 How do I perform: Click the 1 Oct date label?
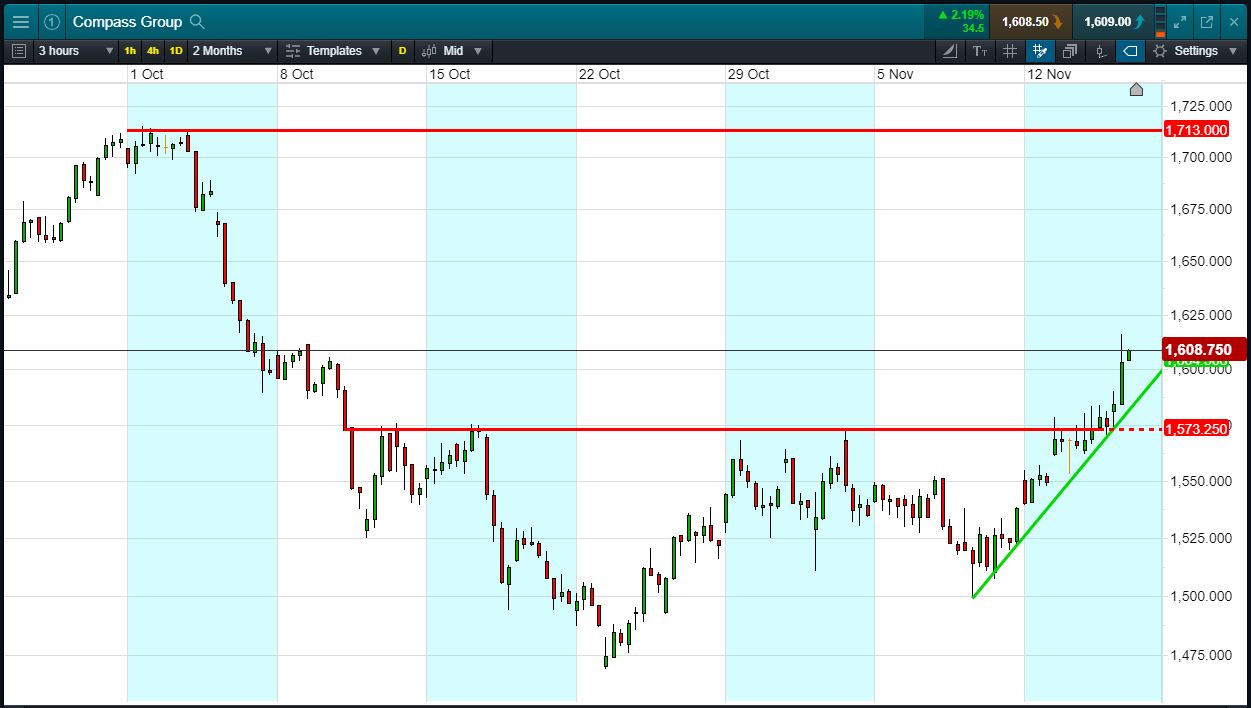click(x=147, y=74)
